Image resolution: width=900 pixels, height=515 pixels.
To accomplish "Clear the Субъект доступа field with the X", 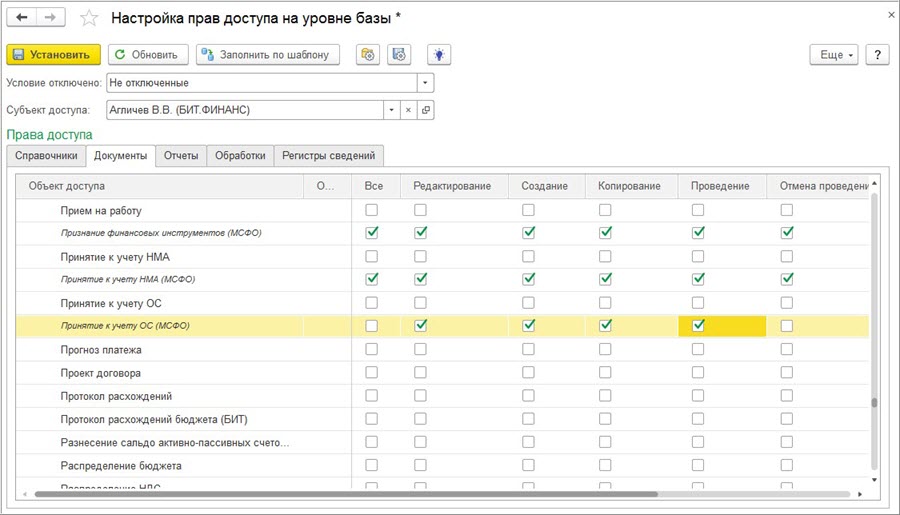I will click(x=408, y=110).
